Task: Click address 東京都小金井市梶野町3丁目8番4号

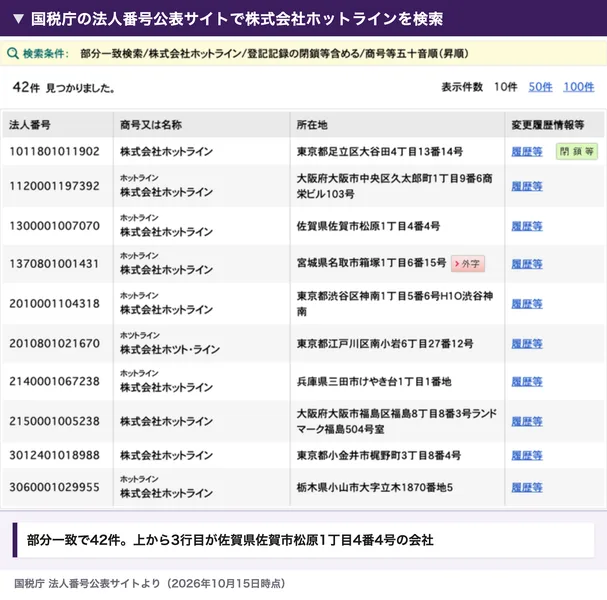Action: (x=379, y=455)
